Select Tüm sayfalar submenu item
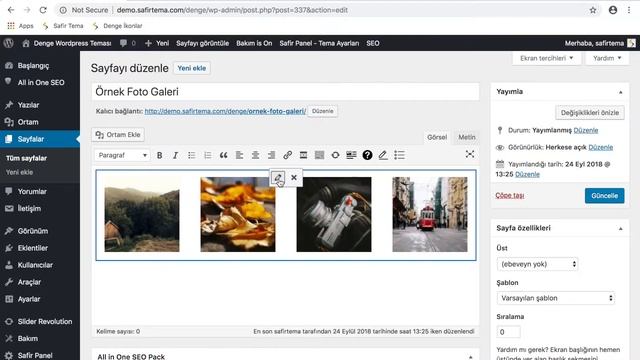Image resolution: width=640 pixels, height=360 pixels. pyautogui.click(x=27, y=158)
